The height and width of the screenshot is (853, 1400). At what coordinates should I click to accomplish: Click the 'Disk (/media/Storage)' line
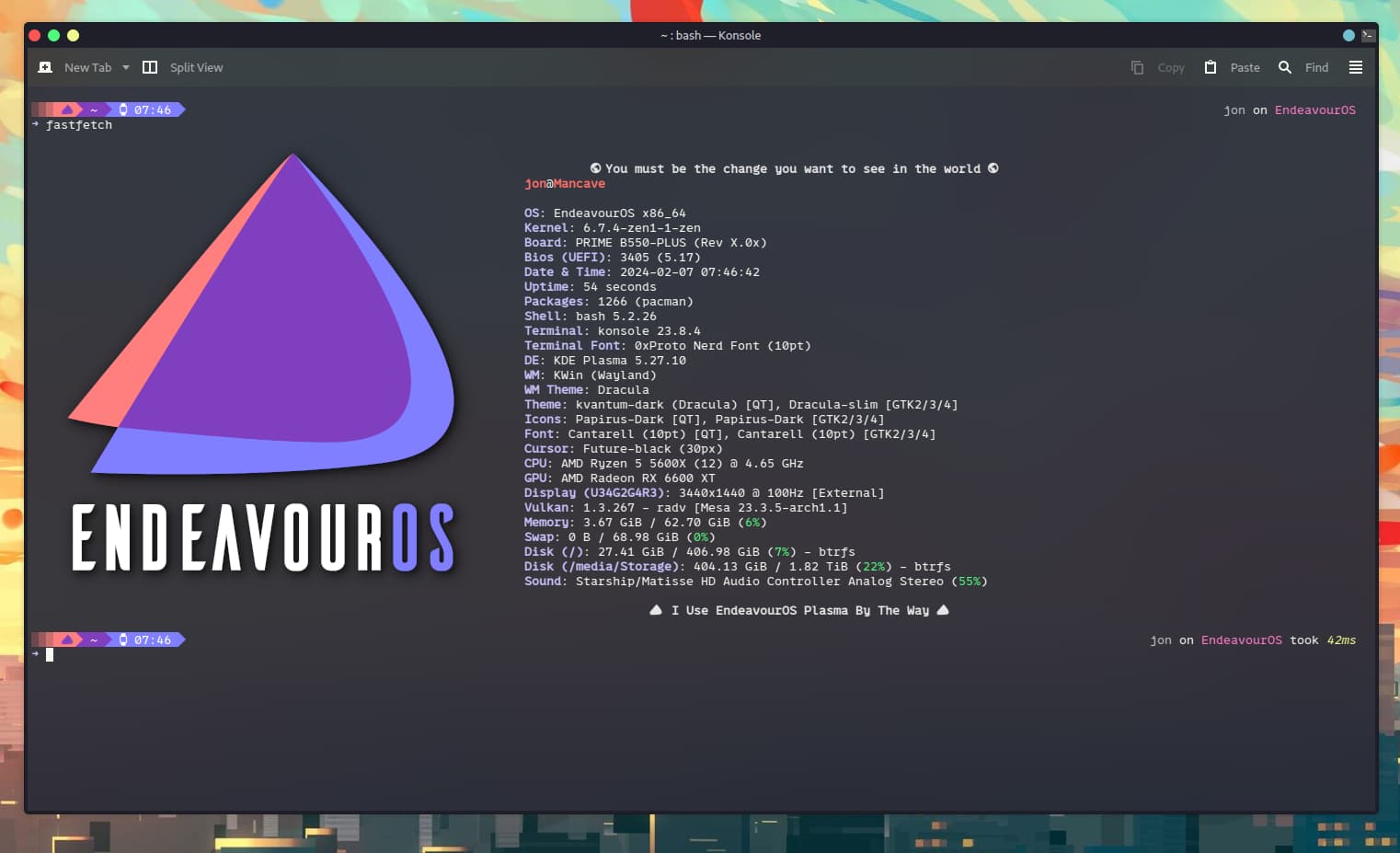point(738,567)
